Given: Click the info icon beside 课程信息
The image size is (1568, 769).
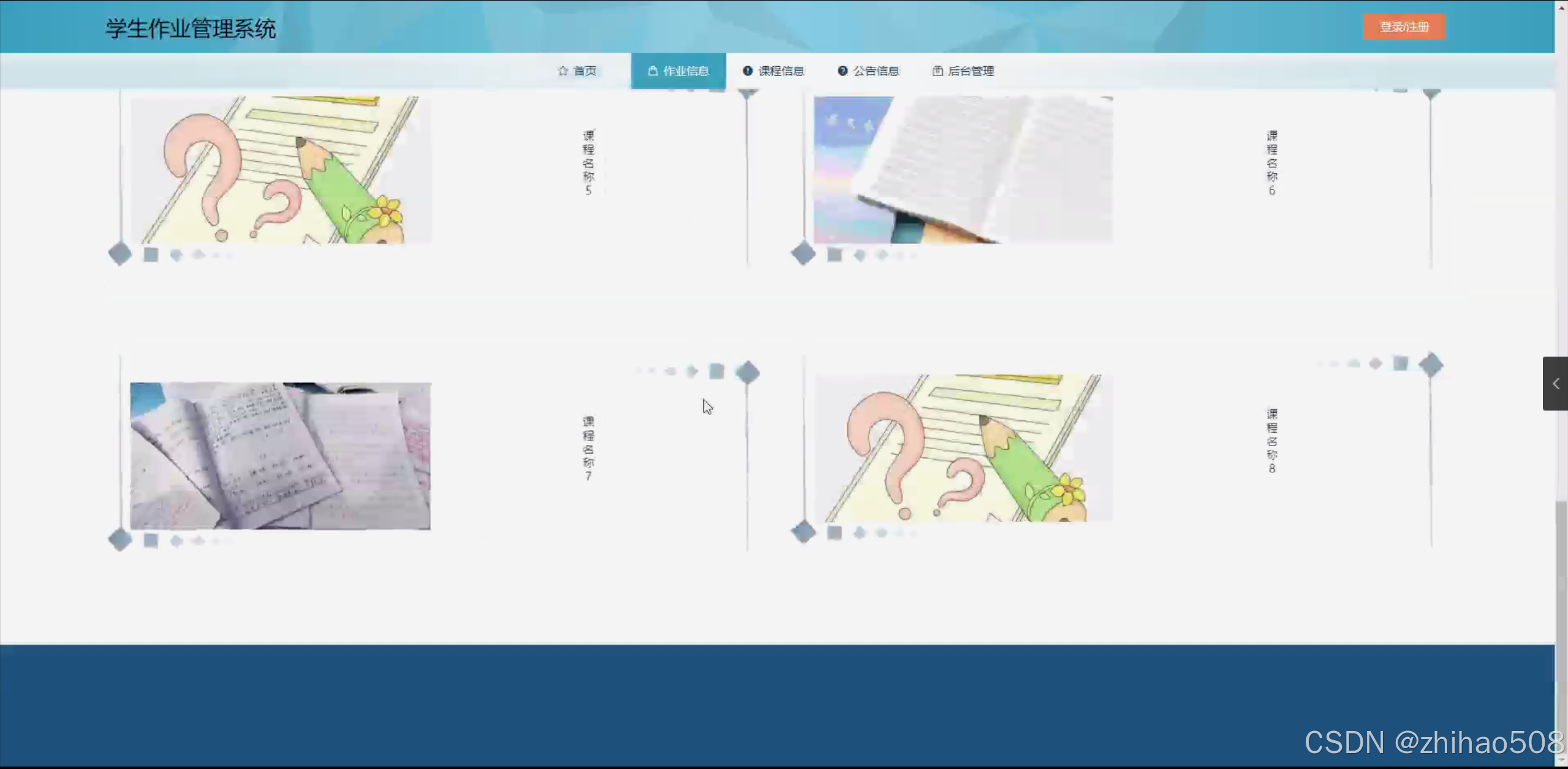Looking at the screenshot, I should click(x=748, y=71).
